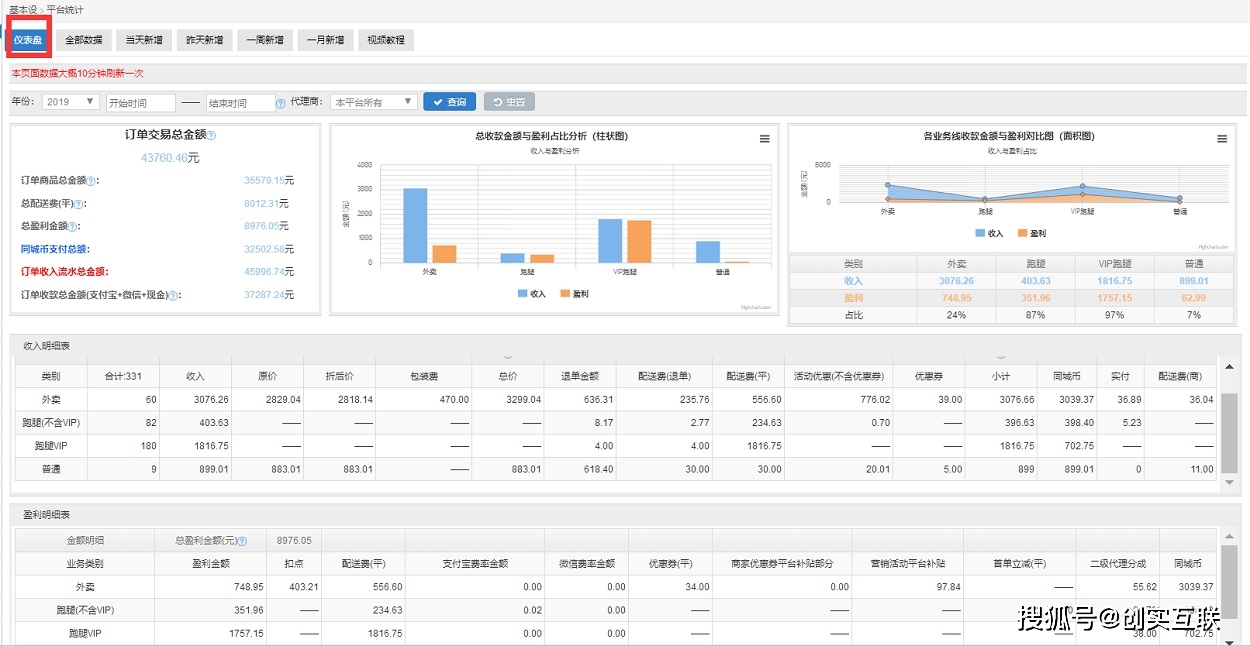Open the bar chart hamburger menu
Image resolution: width=1250 pixels, height=646 pixels.
(765, 139)
